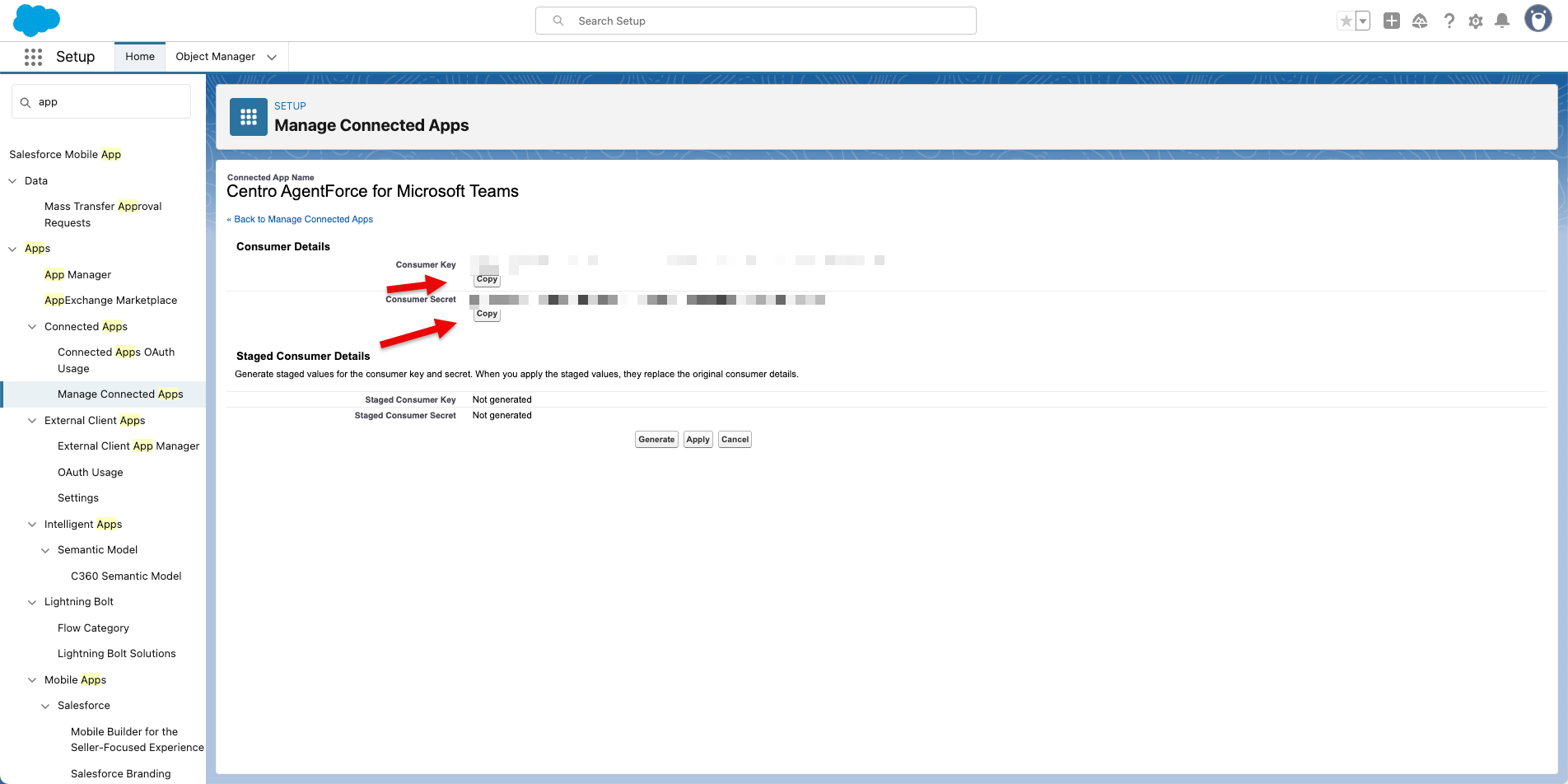The image size is (1568, 784).
Task: Click the Search Setup field
Action: (x=756, y=21)
